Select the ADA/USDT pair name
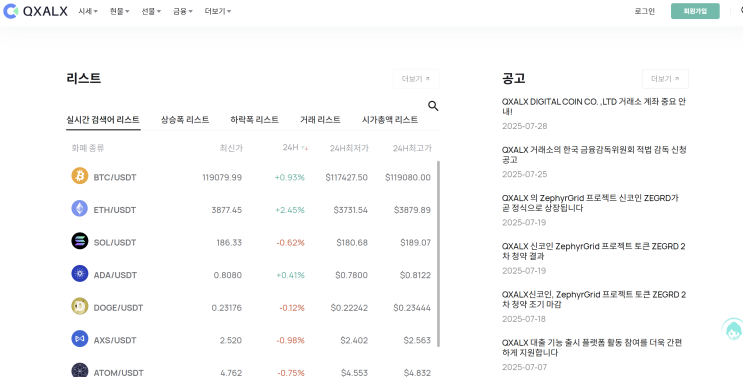 pyautogui.click(x=115, y=275)
